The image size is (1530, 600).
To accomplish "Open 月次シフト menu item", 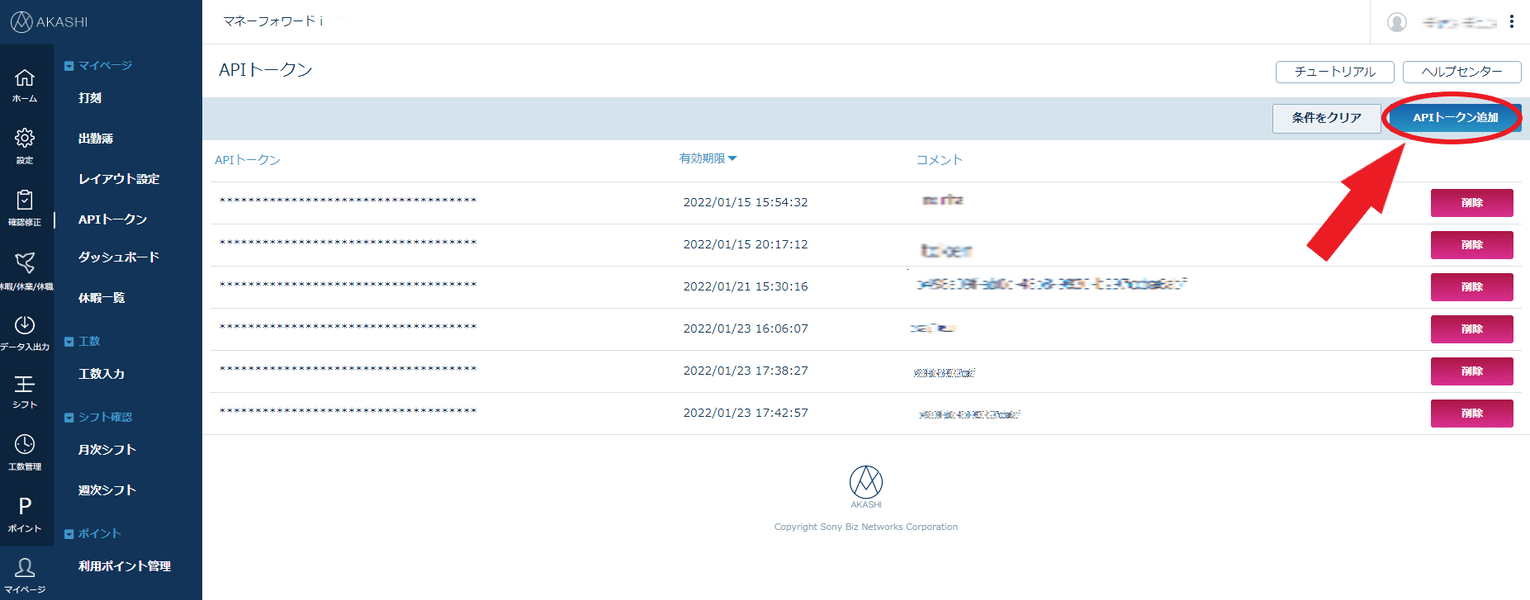I will point(107,450).
